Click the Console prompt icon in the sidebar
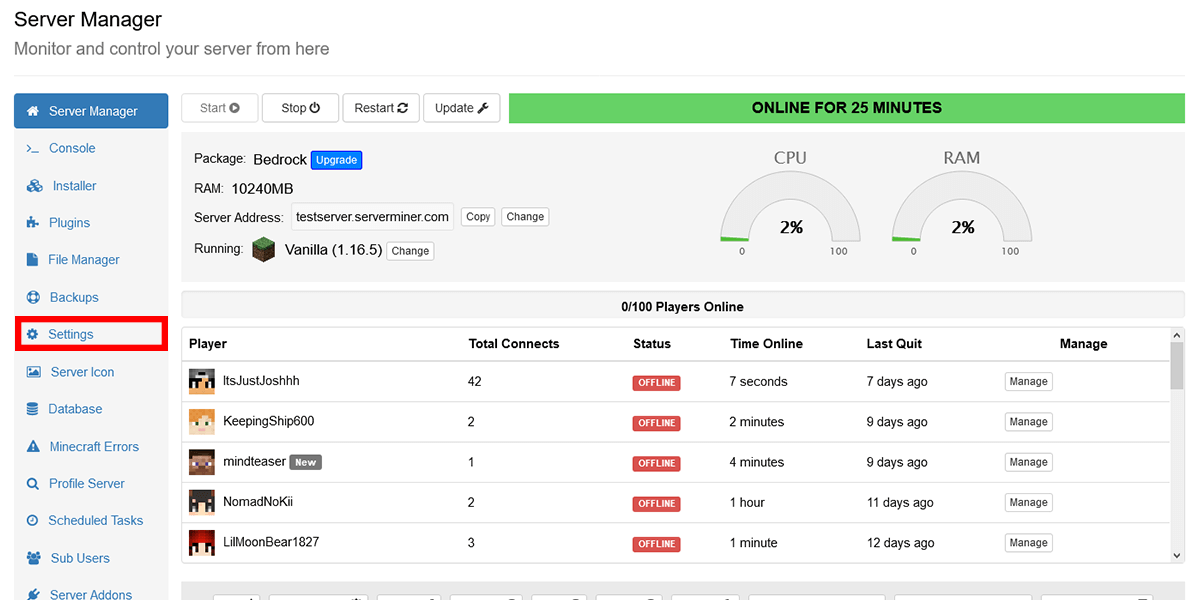 33,148
